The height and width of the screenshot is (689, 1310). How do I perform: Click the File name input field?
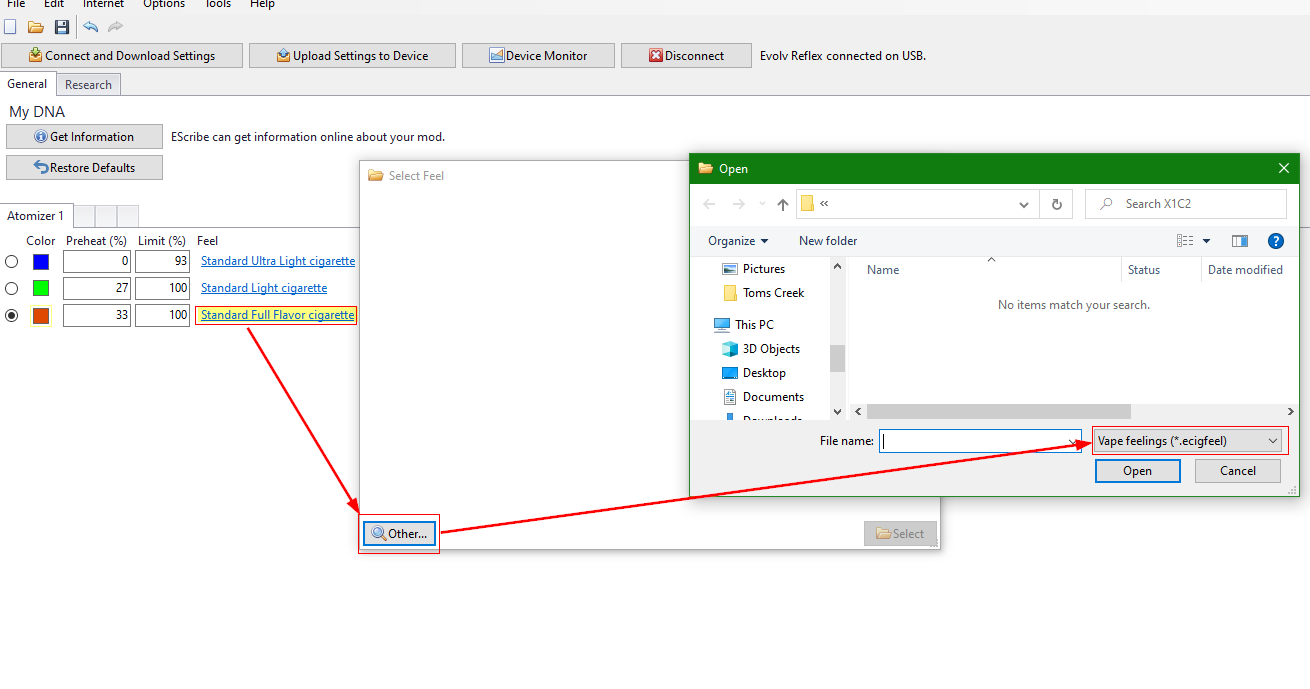(973, 441)
